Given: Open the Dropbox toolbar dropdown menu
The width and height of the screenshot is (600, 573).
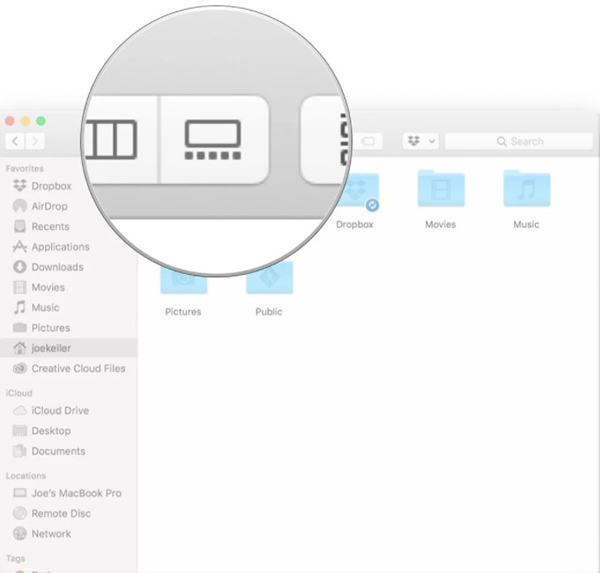Looking at the screenshot, I should coord(421,141).
